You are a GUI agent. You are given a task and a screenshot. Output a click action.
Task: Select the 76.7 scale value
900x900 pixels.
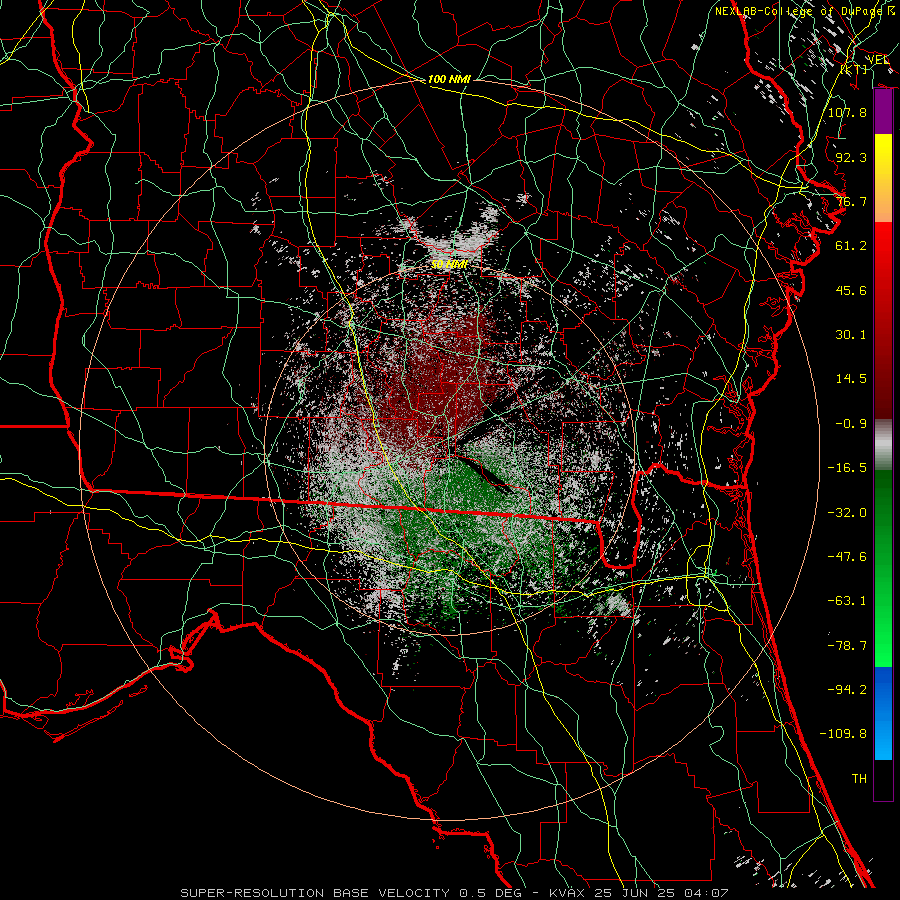click(x=851, y=201)
